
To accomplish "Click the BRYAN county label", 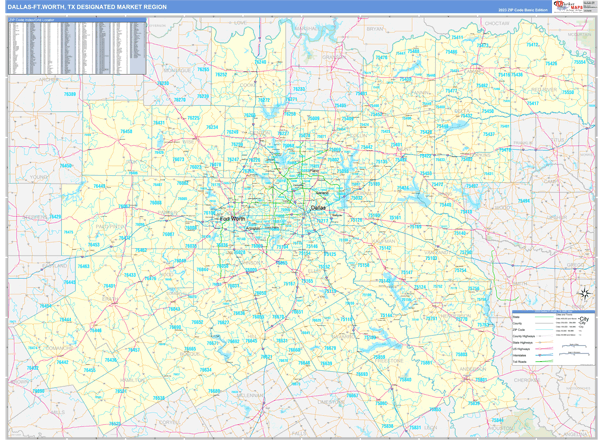I will (x=374, y=29).
